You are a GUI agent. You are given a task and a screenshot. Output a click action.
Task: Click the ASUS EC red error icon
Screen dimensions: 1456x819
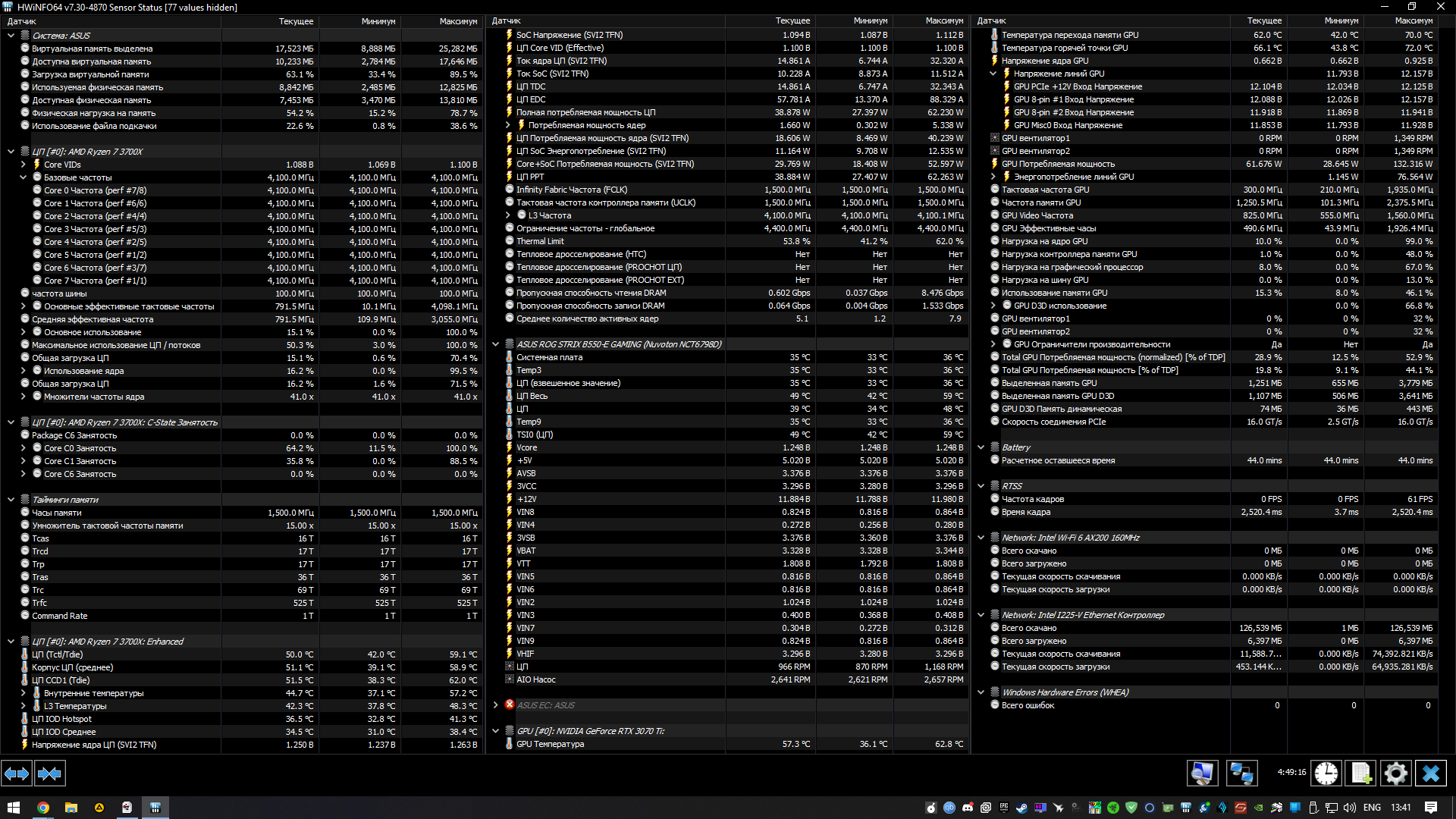click(x=510, y=705)
